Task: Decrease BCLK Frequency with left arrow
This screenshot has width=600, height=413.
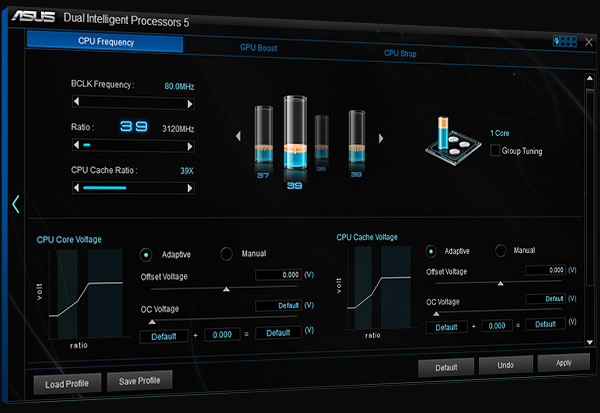Action: 76,101
